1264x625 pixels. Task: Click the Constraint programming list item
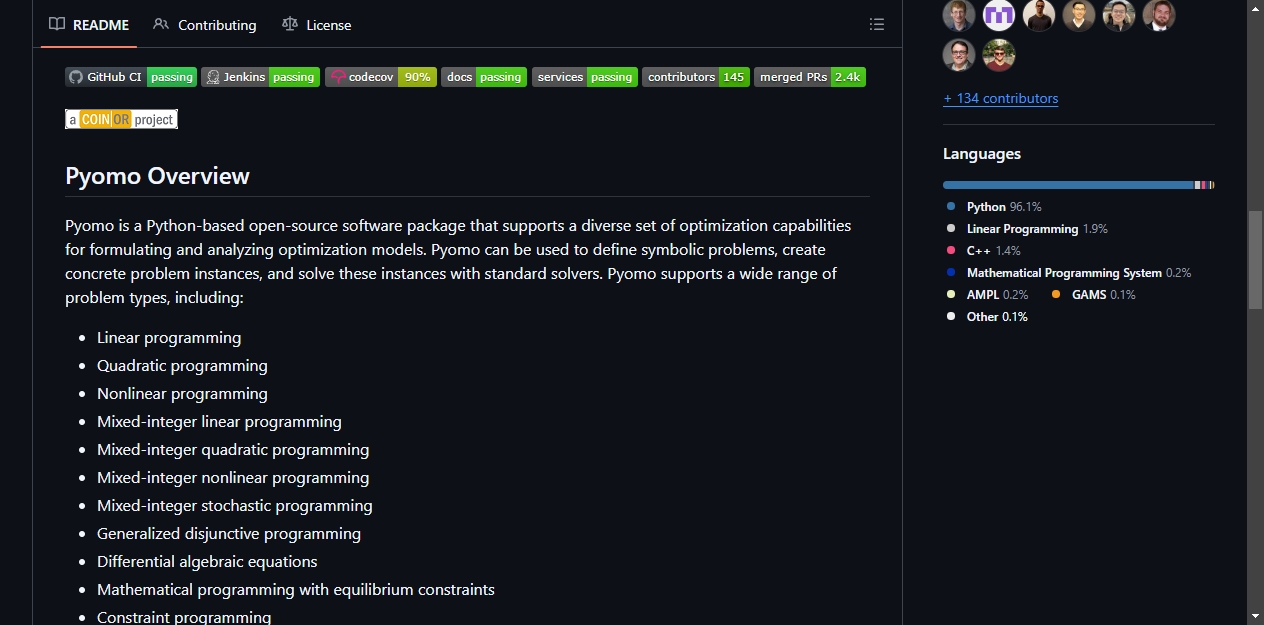(x=184, y=617)
